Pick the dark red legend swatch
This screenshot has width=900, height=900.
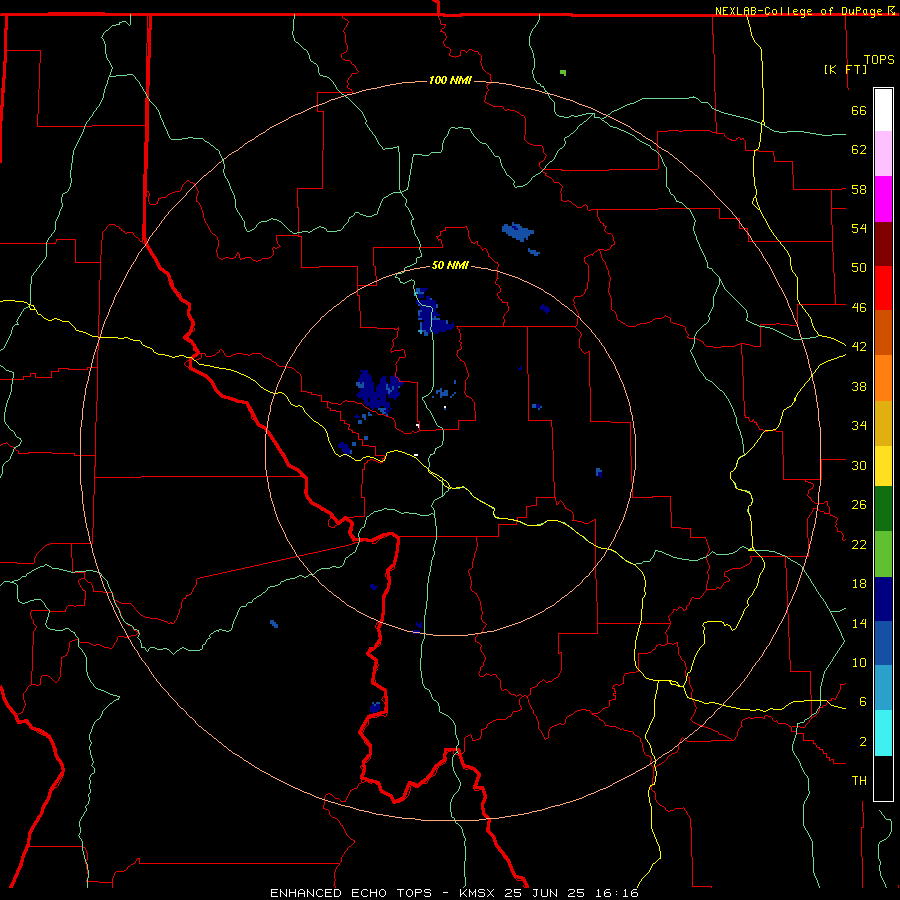click(883, 243)
